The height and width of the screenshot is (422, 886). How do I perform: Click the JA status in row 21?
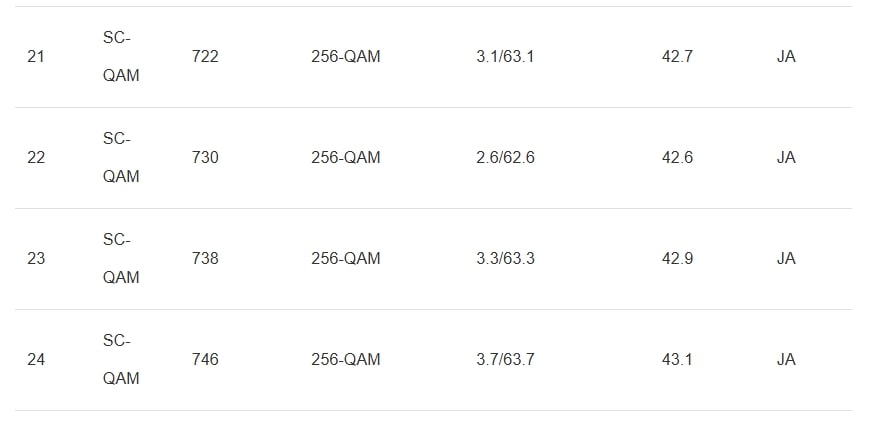click(786, 57)
